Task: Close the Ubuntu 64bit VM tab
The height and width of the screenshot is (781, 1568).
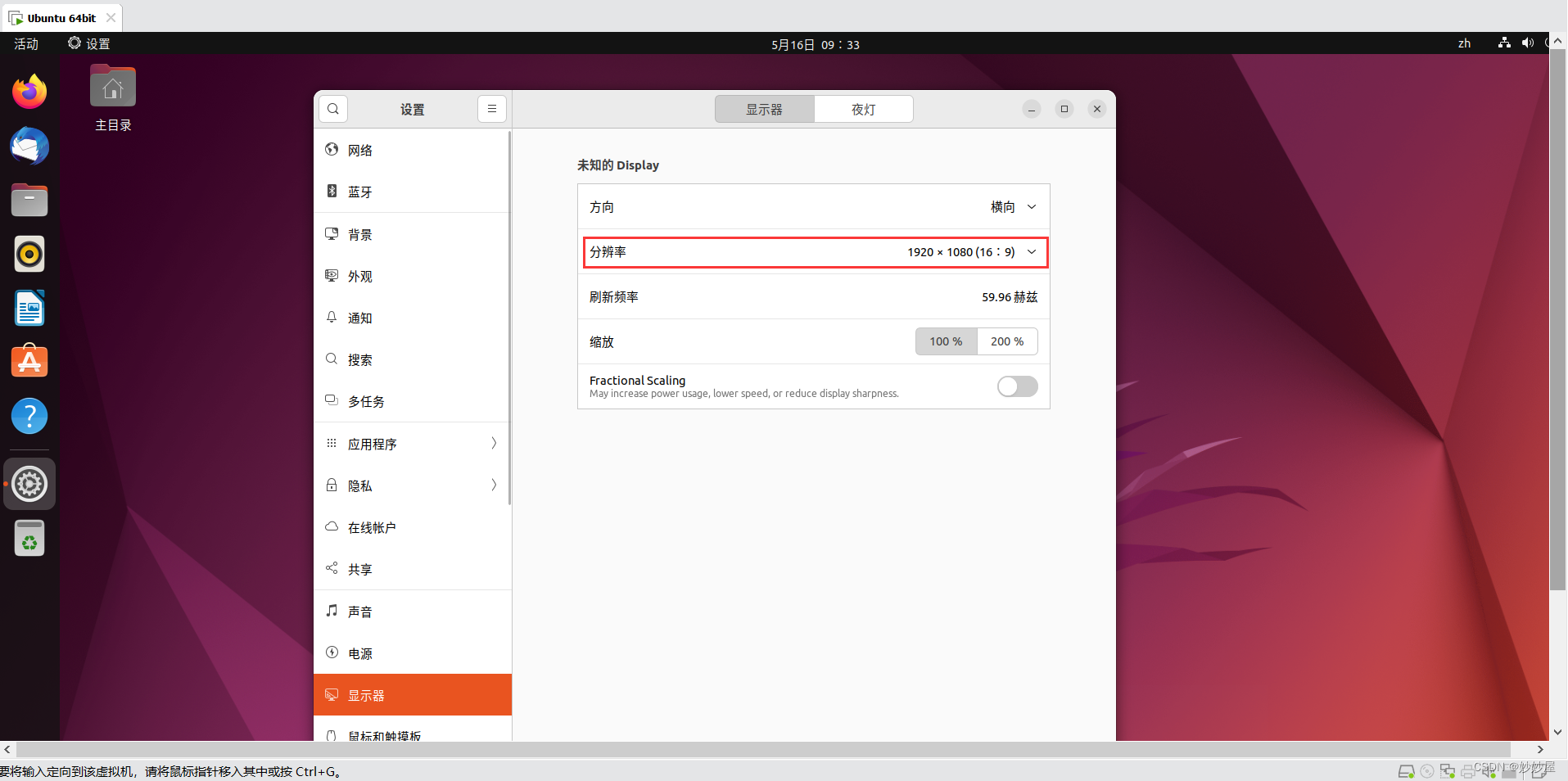Action: pyautogui.click(x=111, y=18)
